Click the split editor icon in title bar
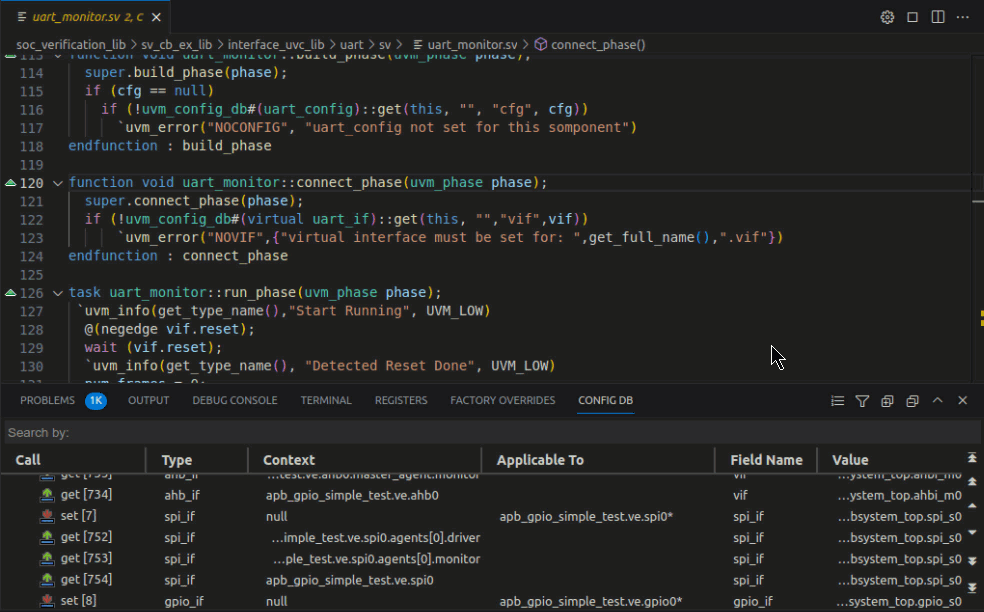Image resolution: width=984 pixels, height=612 pixels. (x=937, y=17)
